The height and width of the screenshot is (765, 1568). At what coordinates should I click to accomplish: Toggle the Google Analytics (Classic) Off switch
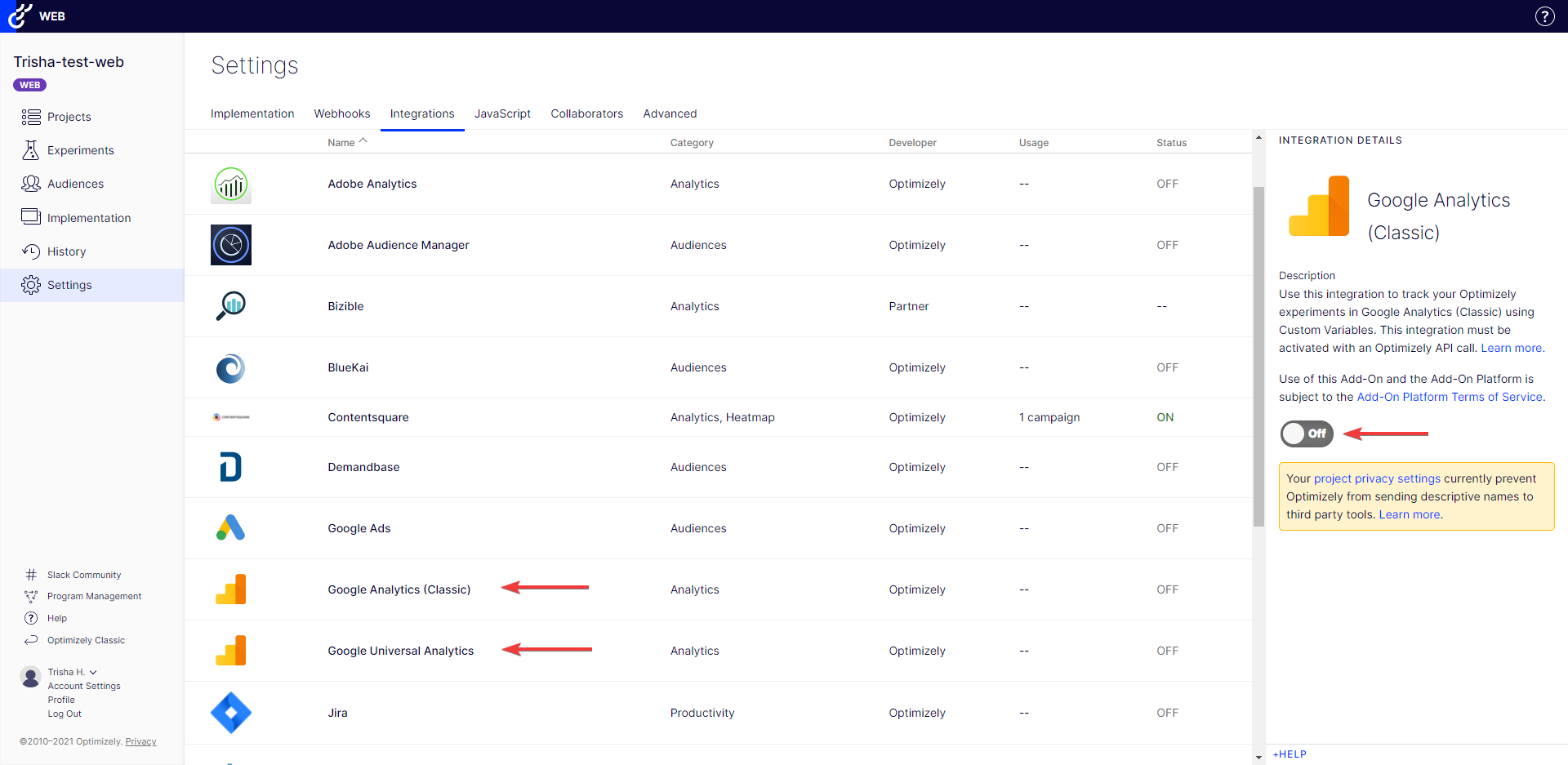[x=1307, y=434]
